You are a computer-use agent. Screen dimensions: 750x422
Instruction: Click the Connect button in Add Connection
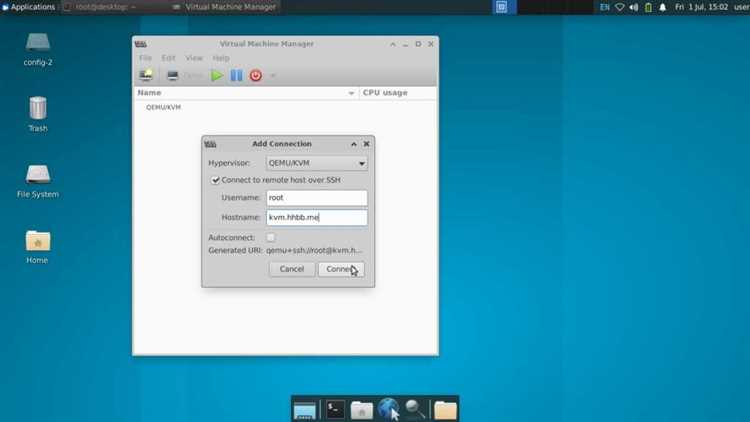341,269
